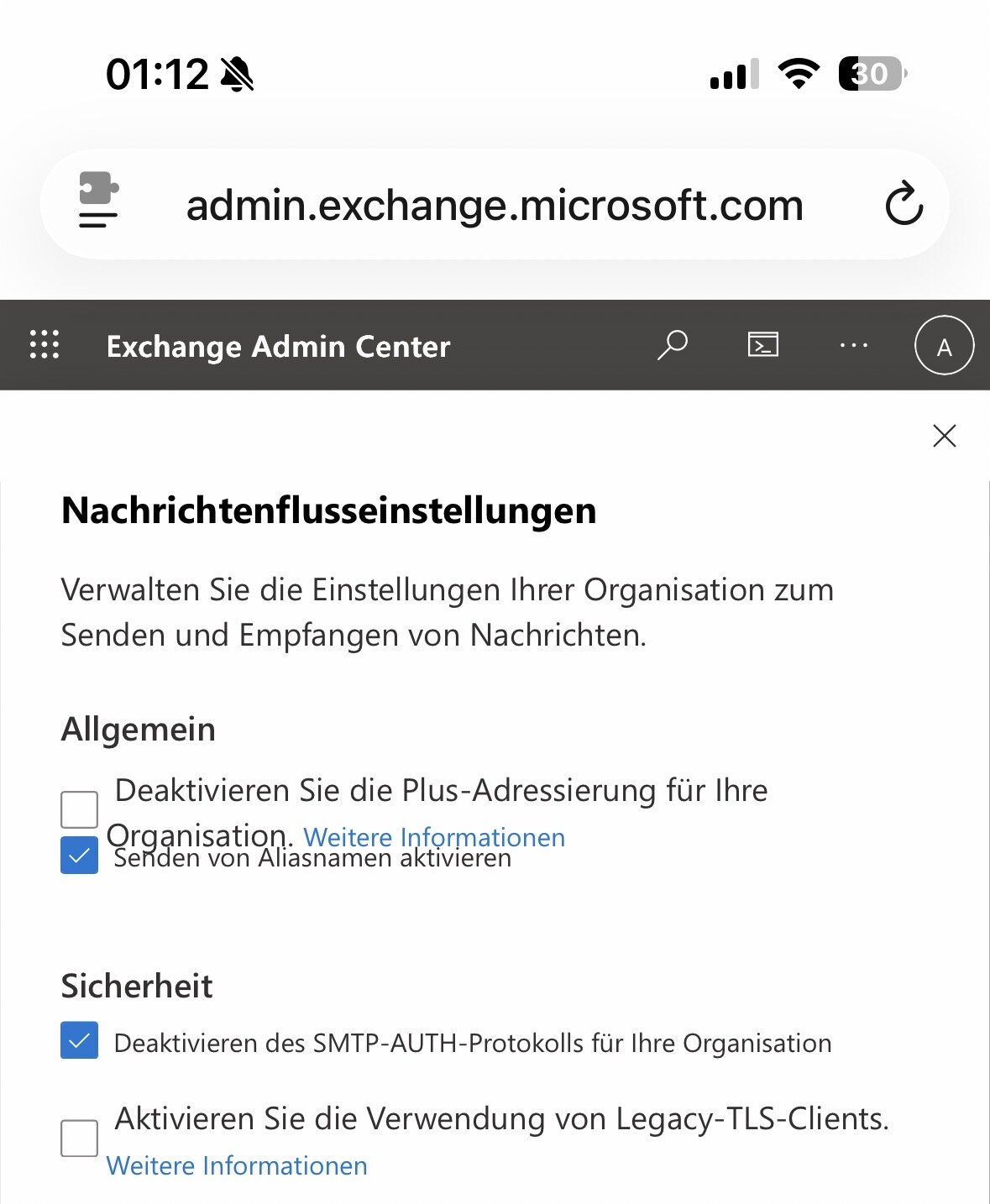990x1204 pixels.
Task: Click the Exchange Admin Center title
Action: pos(278,347)
